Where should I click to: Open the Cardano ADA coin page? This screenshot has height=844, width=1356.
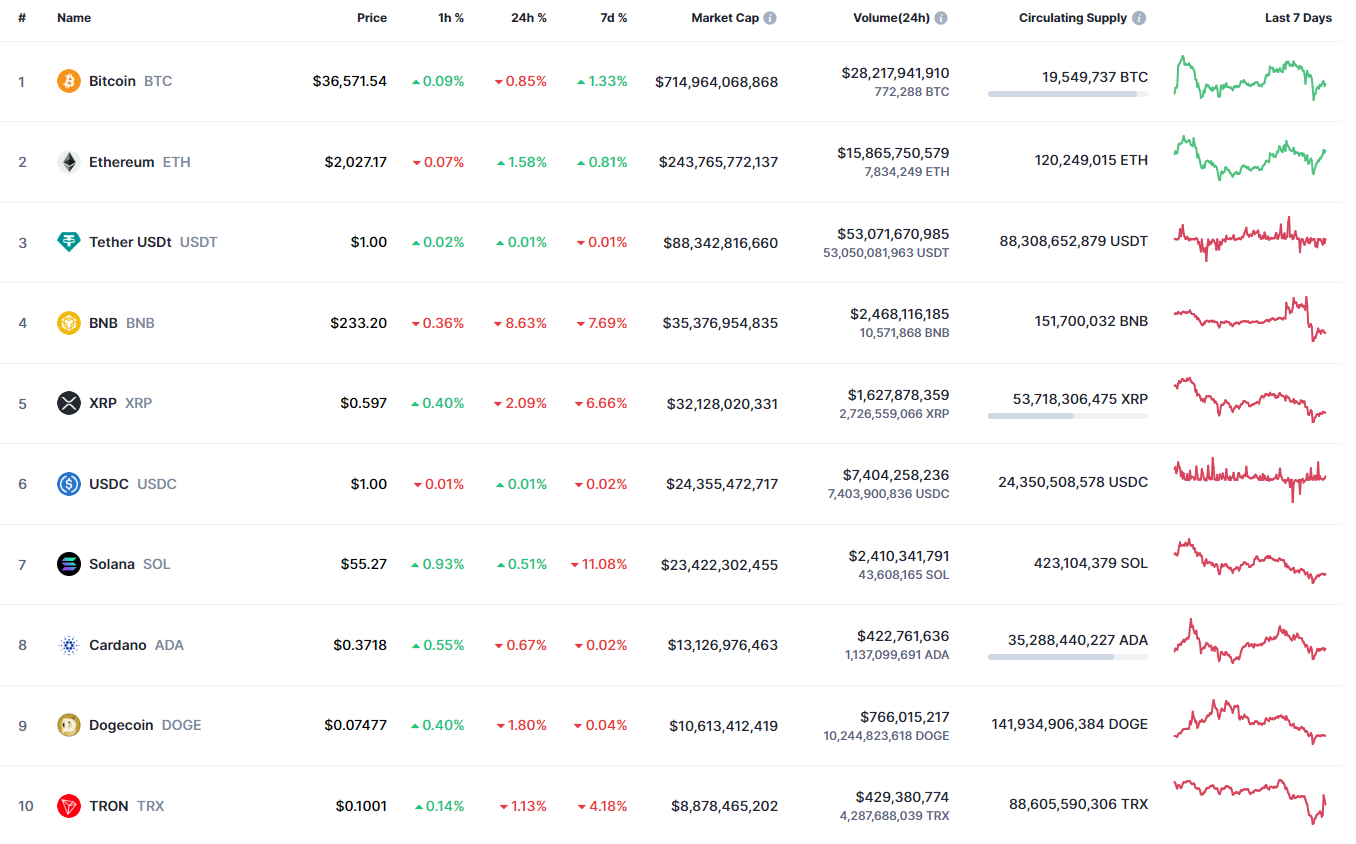click(118, 645)
